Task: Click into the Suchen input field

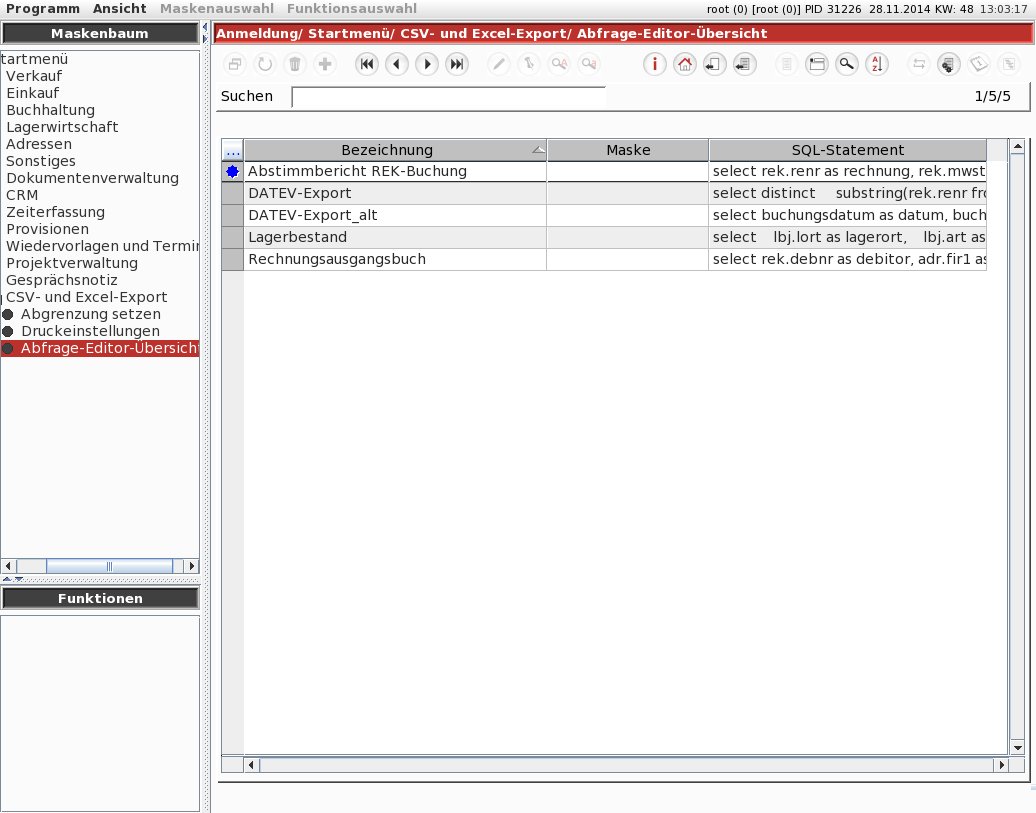Action: click(448, 97)
